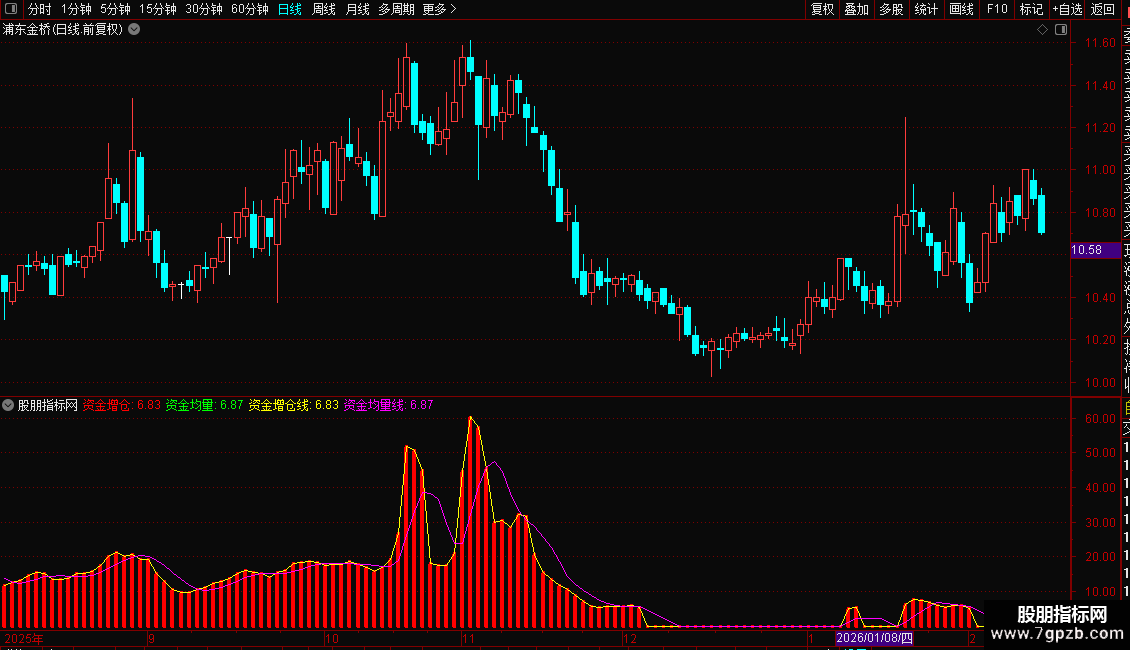
Task: Click the 11.60 price axis value
Action: click(1100, 43)
